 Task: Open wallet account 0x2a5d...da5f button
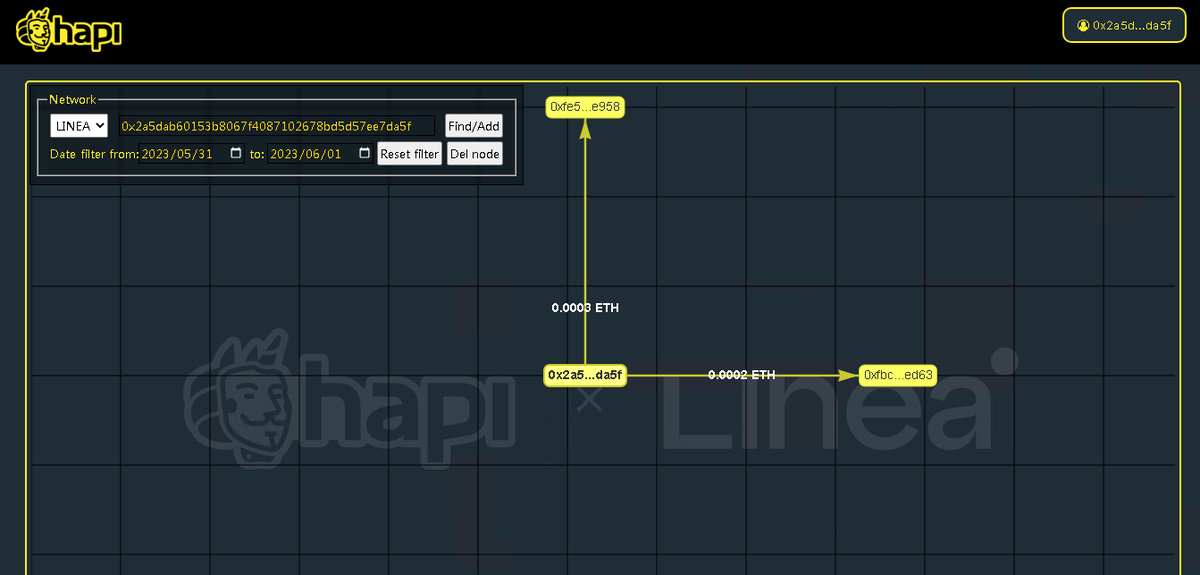(x=1124, y=25)
